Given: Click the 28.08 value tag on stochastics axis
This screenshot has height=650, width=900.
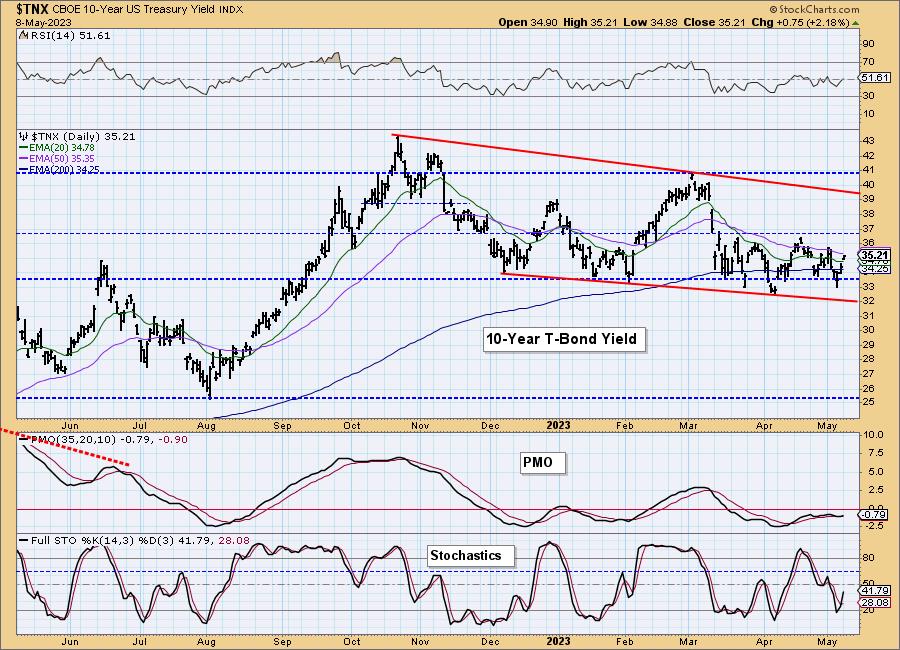Looking at the screenshot, I should [875, 602].
